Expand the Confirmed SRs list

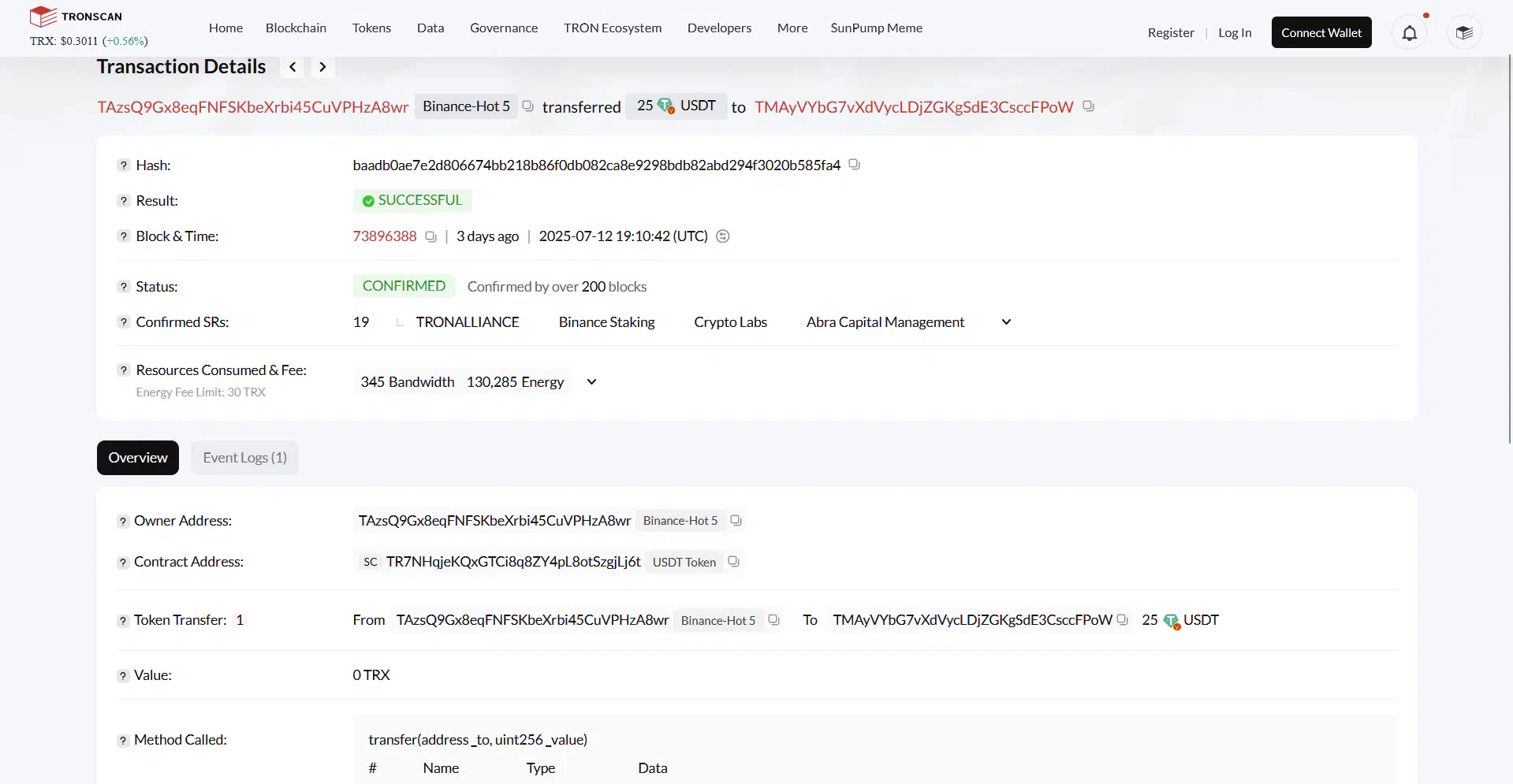pos(1006,322)
